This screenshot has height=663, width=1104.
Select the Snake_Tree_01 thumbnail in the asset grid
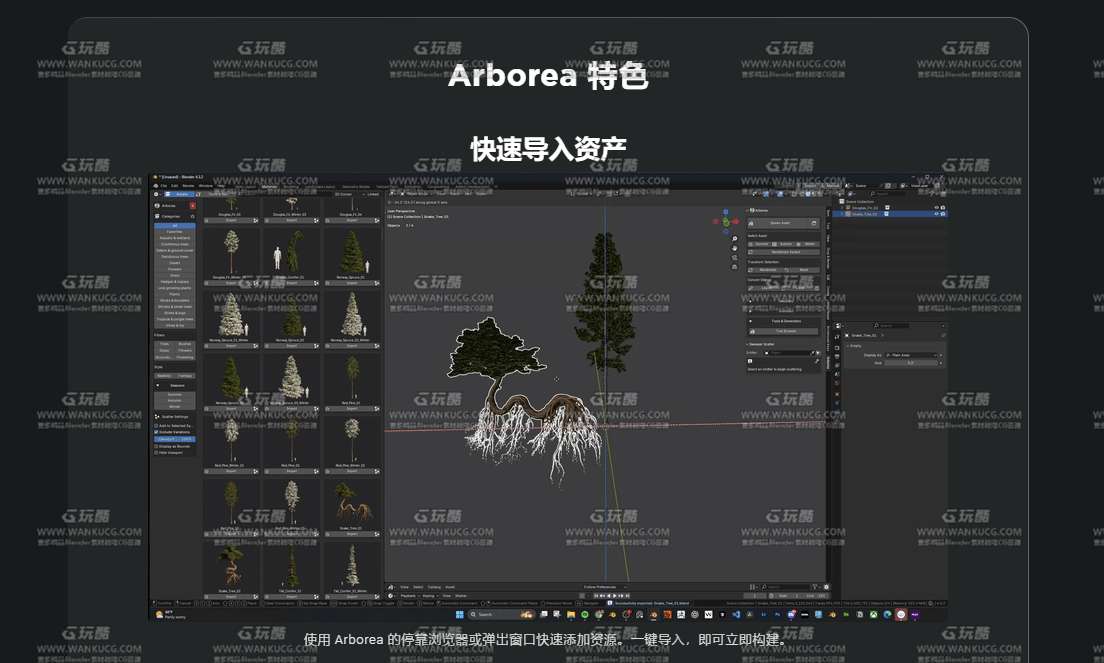click(x=351, y=503)
